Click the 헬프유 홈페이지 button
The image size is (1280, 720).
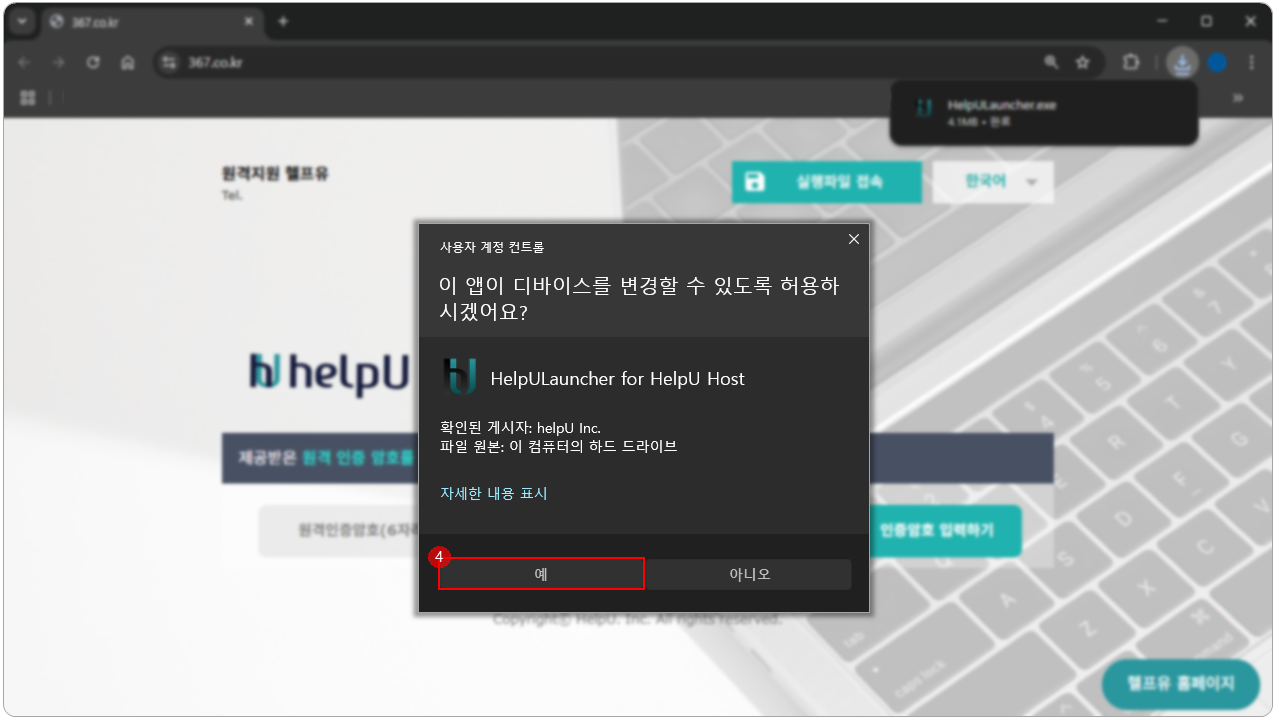1180,684
